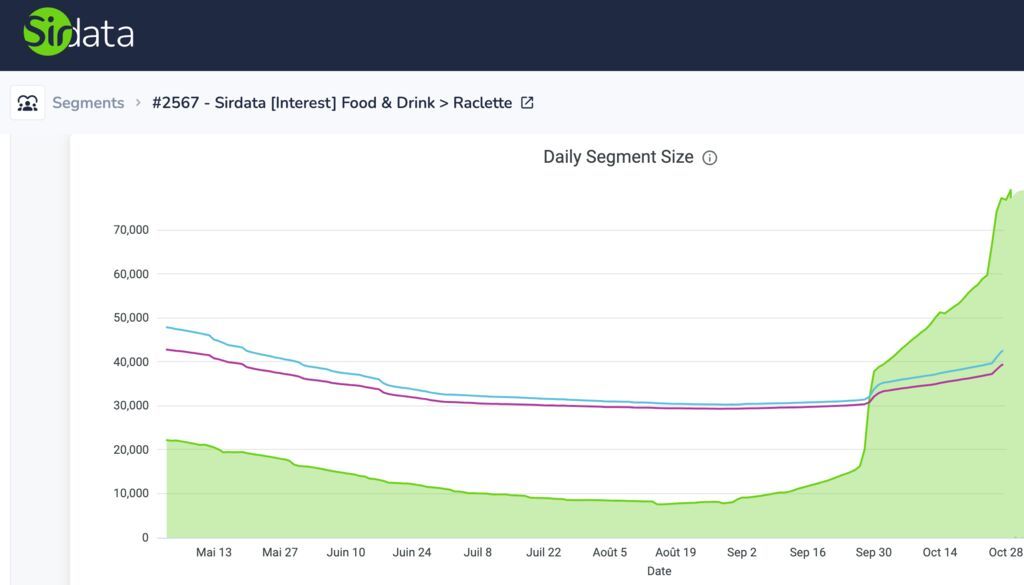Click the Daily Segment Size chart title
This screenshot has height=585, width=1024.
tap(617, 157)
